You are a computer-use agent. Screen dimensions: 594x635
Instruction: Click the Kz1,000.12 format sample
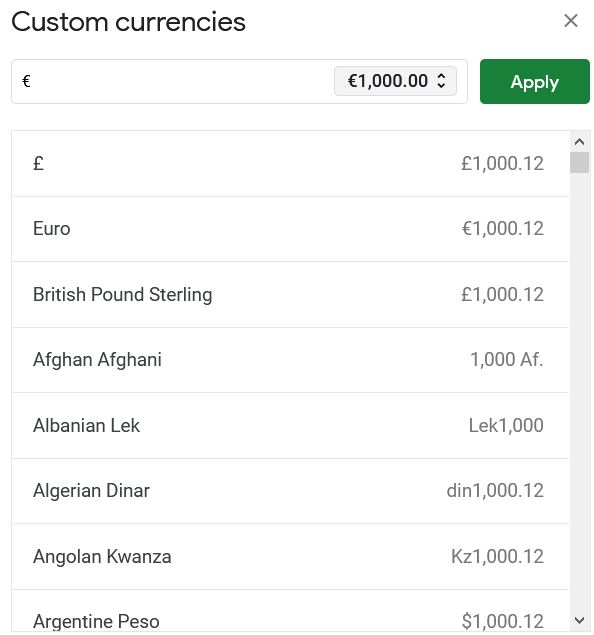497,556
